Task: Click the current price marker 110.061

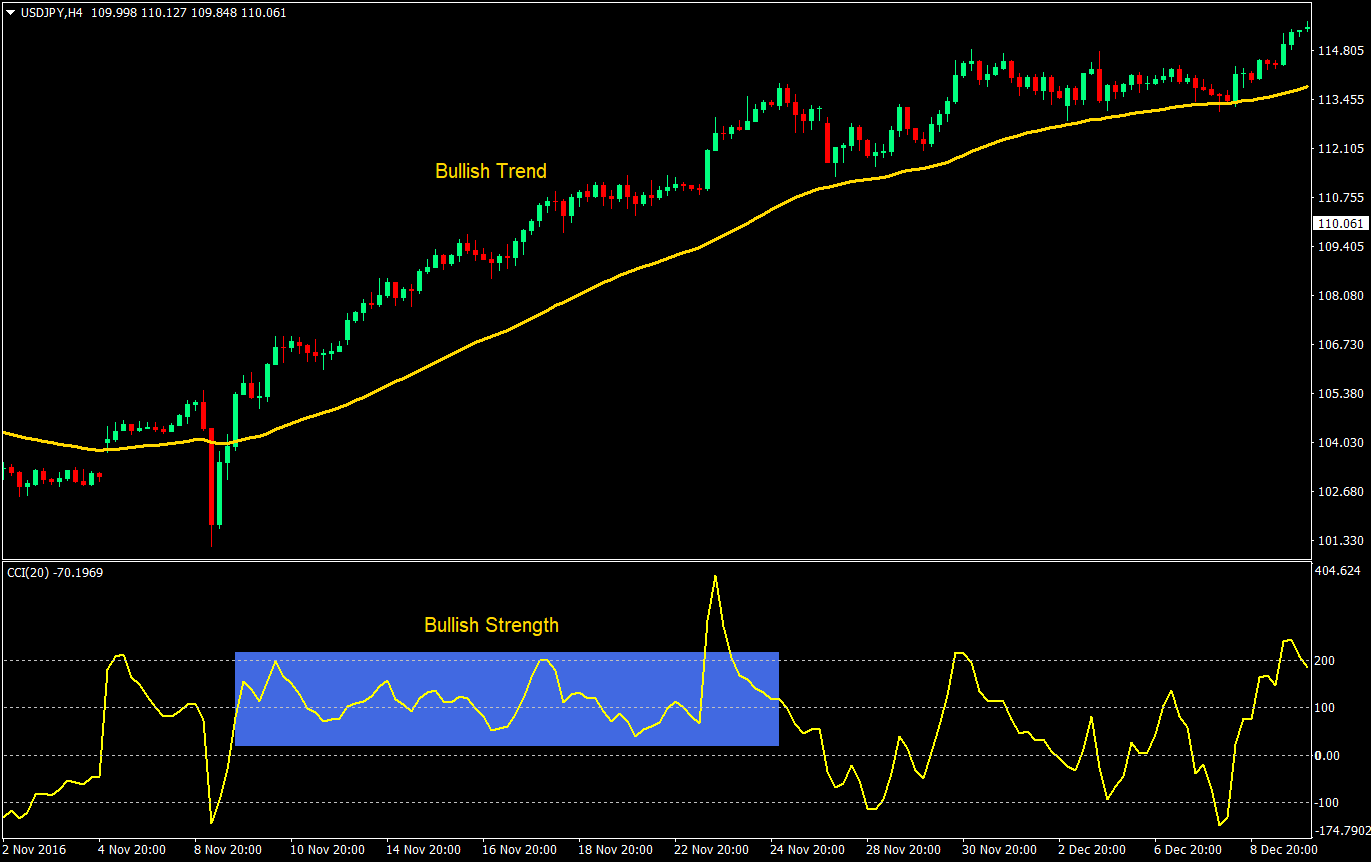Action: pos(1340,224)
